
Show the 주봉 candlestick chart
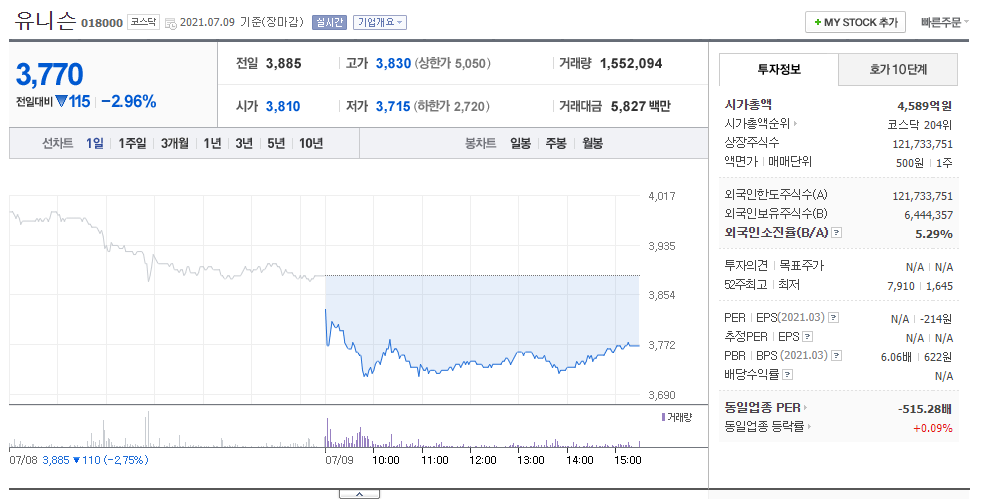click(555, 144)
